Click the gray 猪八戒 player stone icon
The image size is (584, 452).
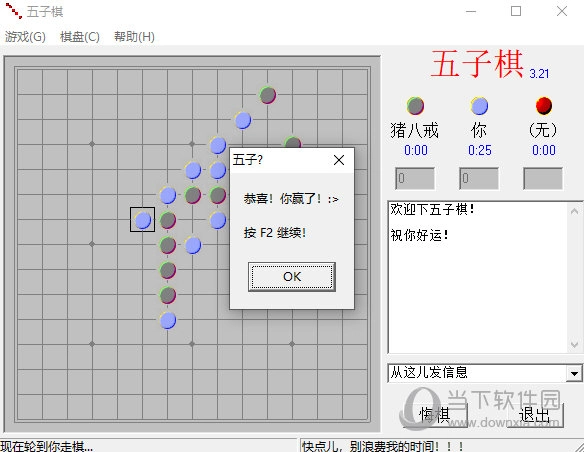tap(415, 106)
